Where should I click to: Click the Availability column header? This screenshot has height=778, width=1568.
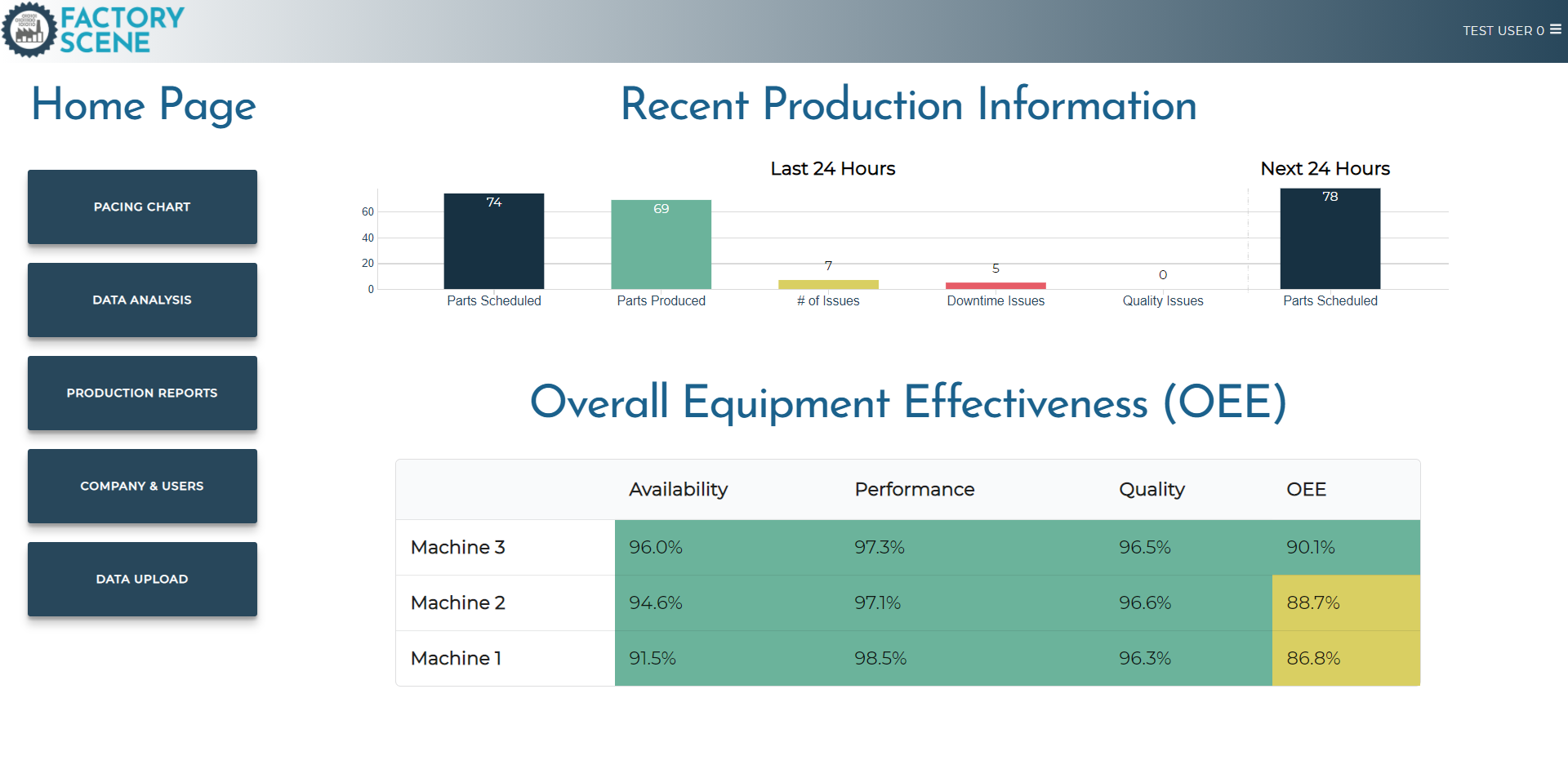pyautogui.click(x=679, y=489)
